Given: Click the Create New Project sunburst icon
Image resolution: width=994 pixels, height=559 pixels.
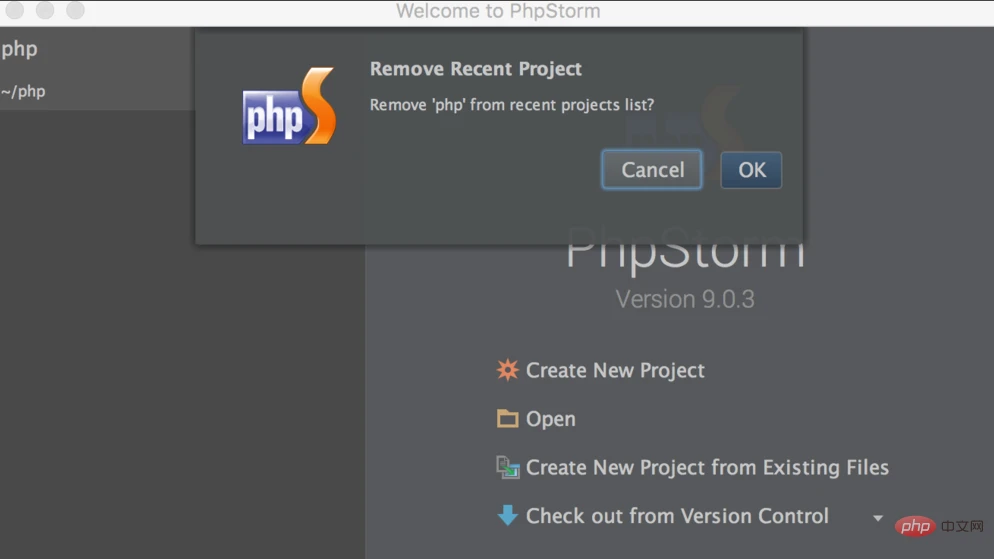Looking at the screenshot, I should point(507,369).
